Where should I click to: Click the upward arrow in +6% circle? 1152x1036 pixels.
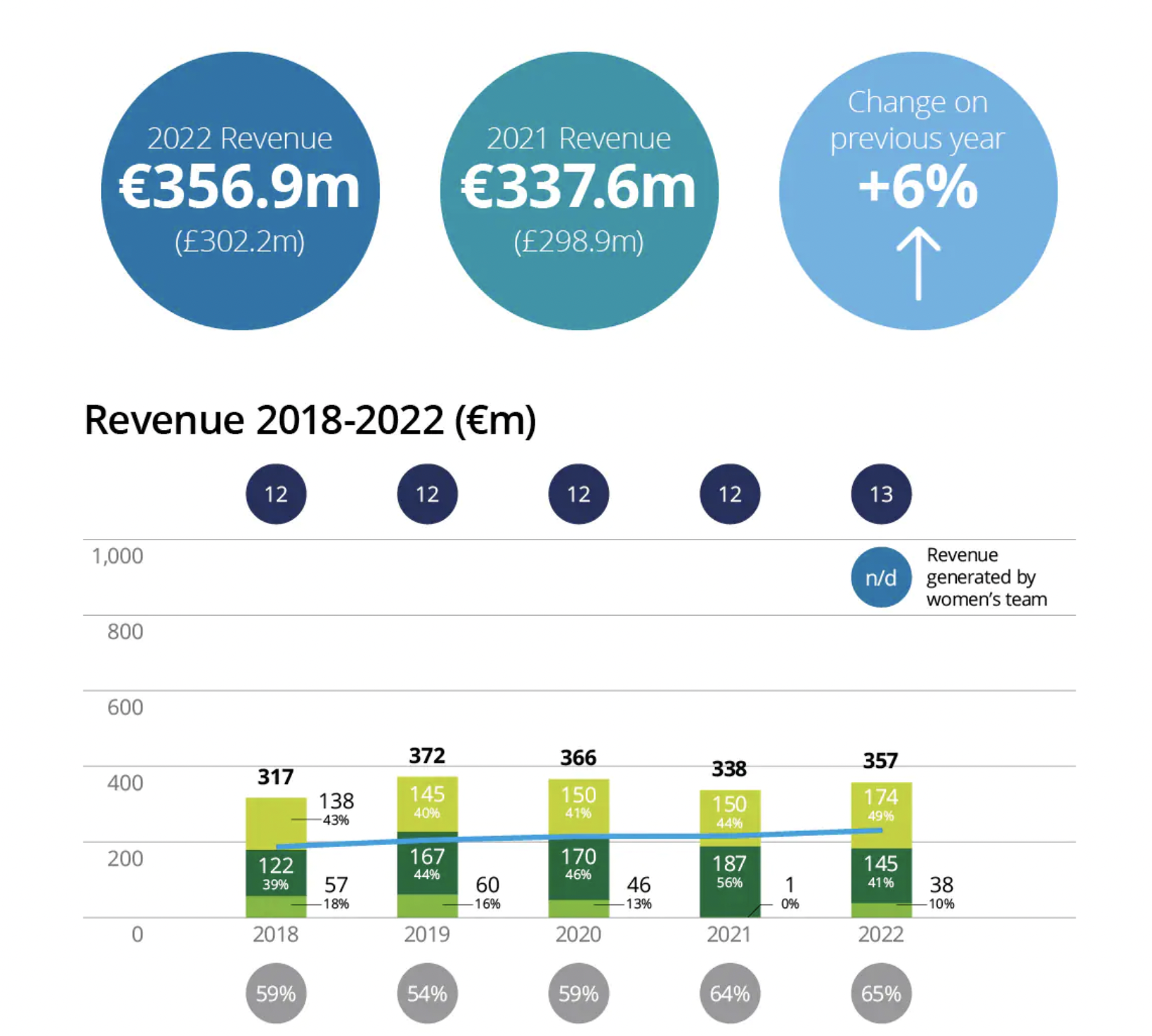[918, 263]
